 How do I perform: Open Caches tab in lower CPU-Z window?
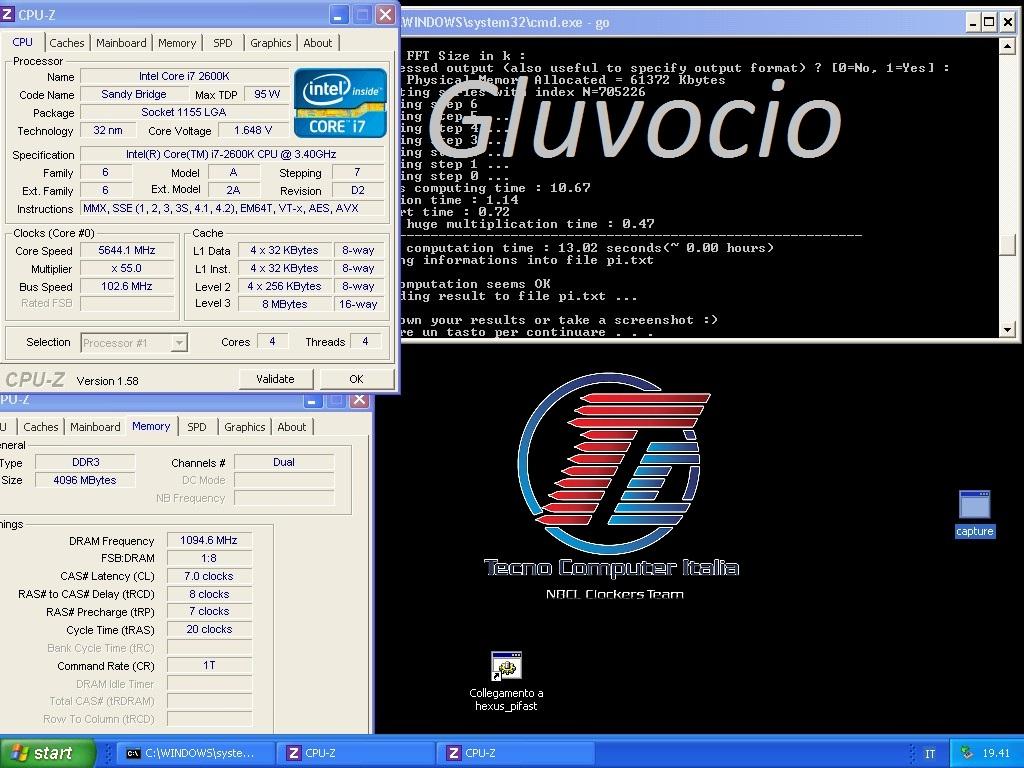click(40, 427)
